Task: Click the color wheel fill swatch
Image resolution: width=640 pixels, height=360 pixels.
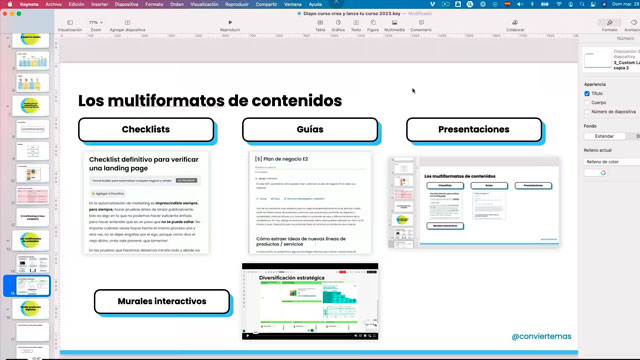Action: point(603,173)
